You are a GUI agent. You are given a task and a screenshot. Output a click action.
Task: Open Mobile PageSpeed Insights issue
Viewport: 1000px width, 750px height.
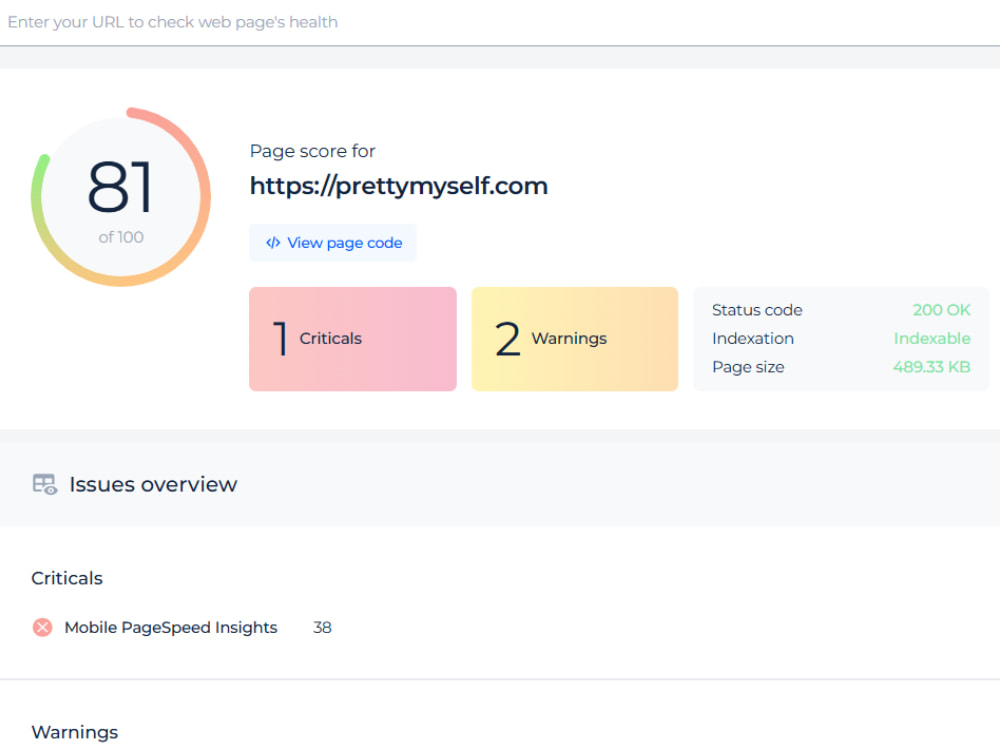(171, 628)
